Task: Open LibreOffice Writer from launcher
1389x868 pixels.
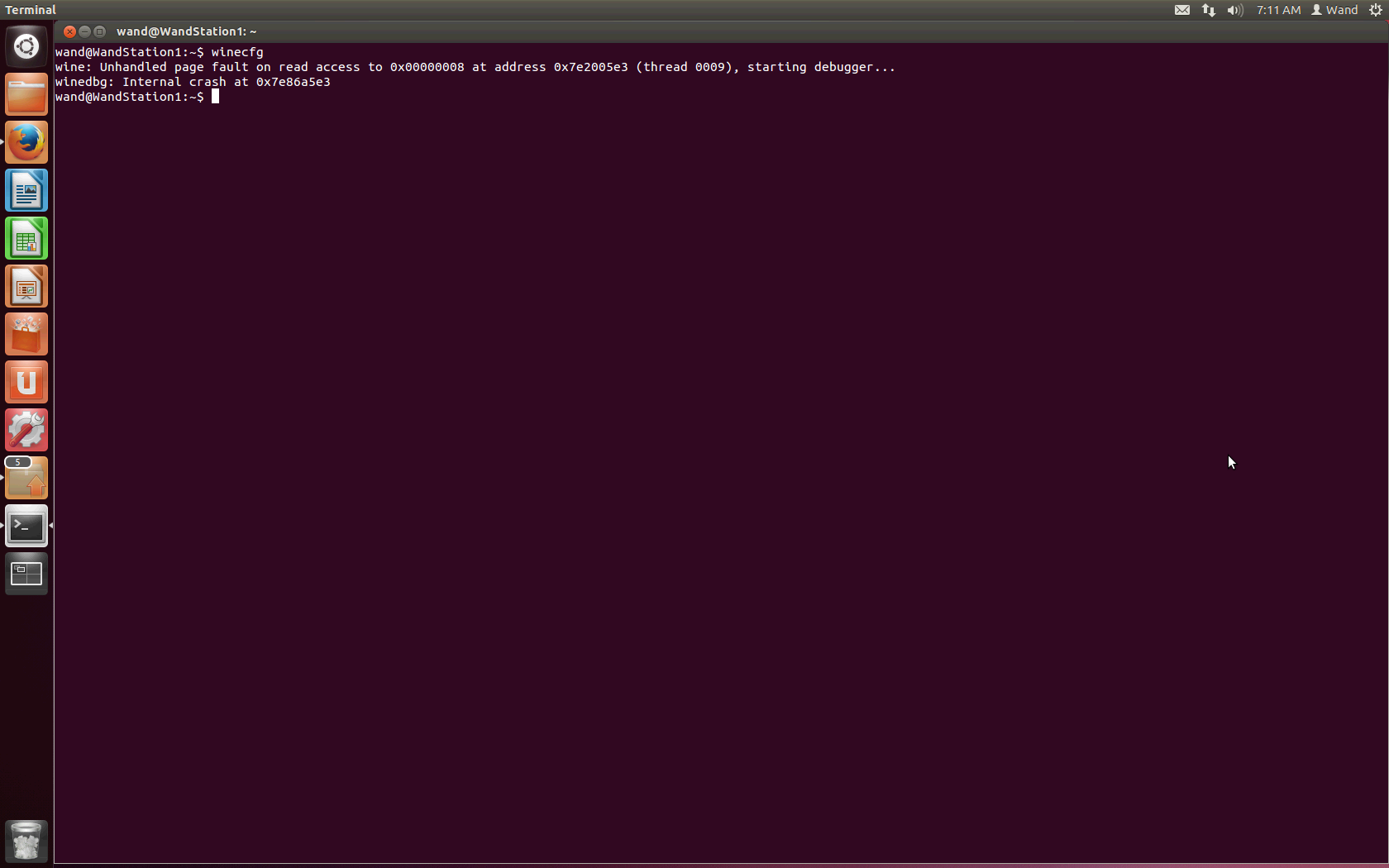Action: pos(26,190)
